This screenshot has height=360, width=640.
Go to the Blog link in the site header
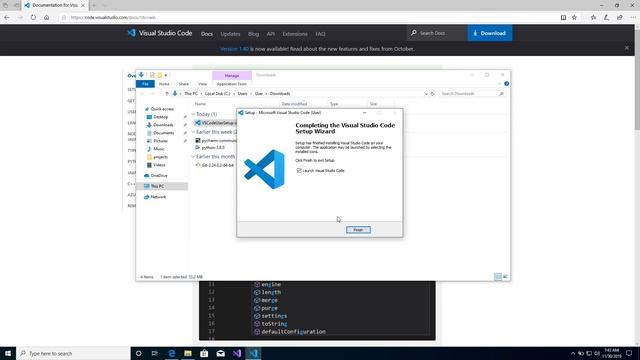(x=253, y=34)
